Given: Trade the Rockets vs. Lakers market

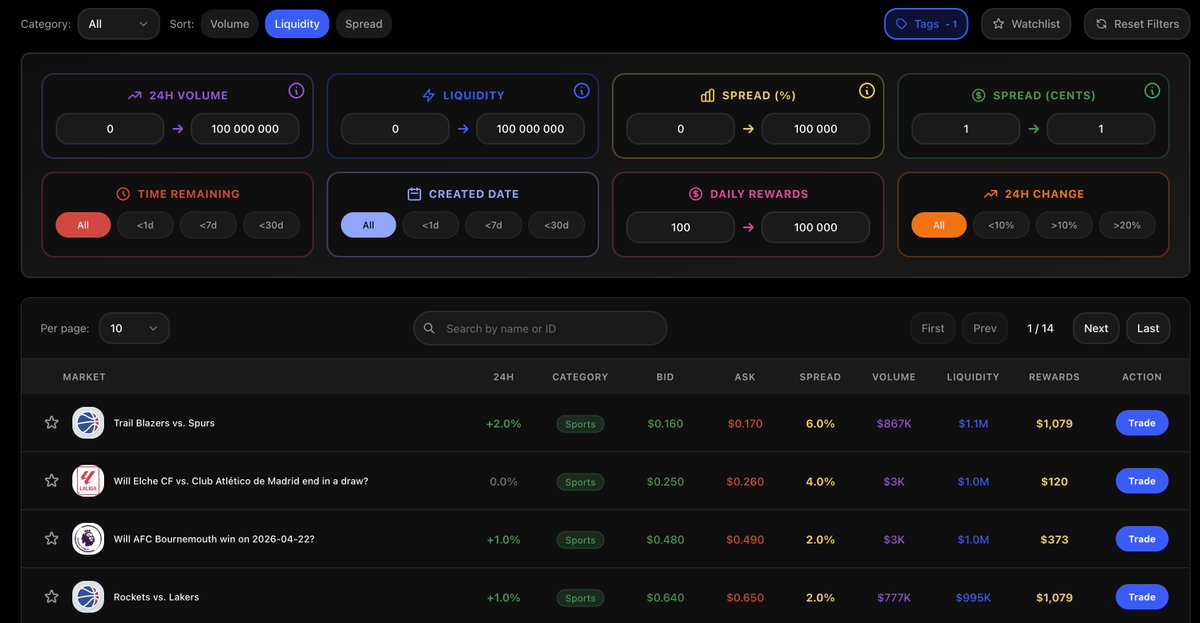Looking at the screenshot, I should click(1142, 597).
